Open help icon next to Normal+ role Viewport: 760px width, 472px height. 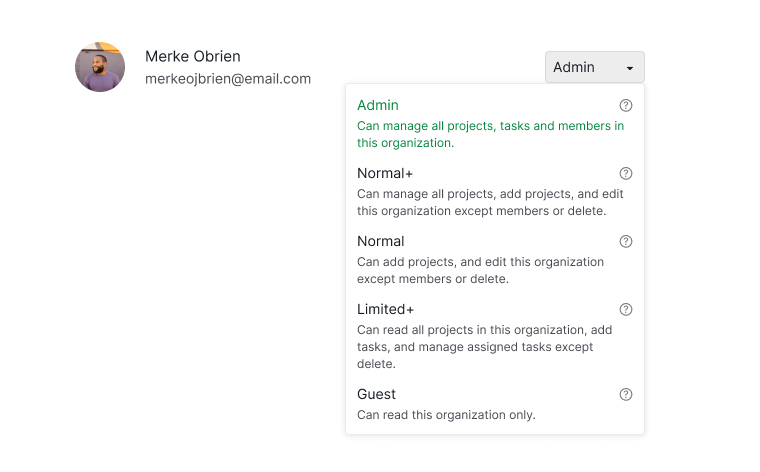626,173
